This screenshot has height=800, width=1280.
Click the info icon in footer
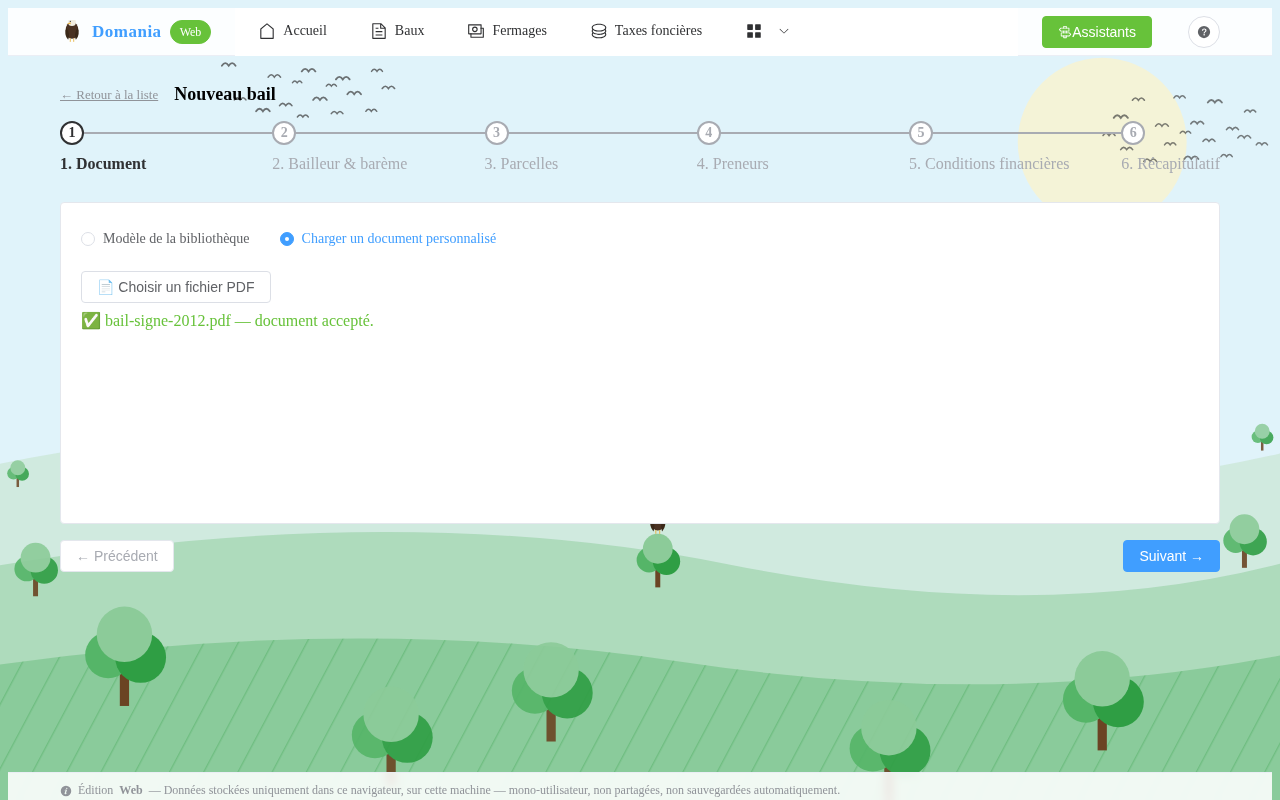click(x=66, y=791)
